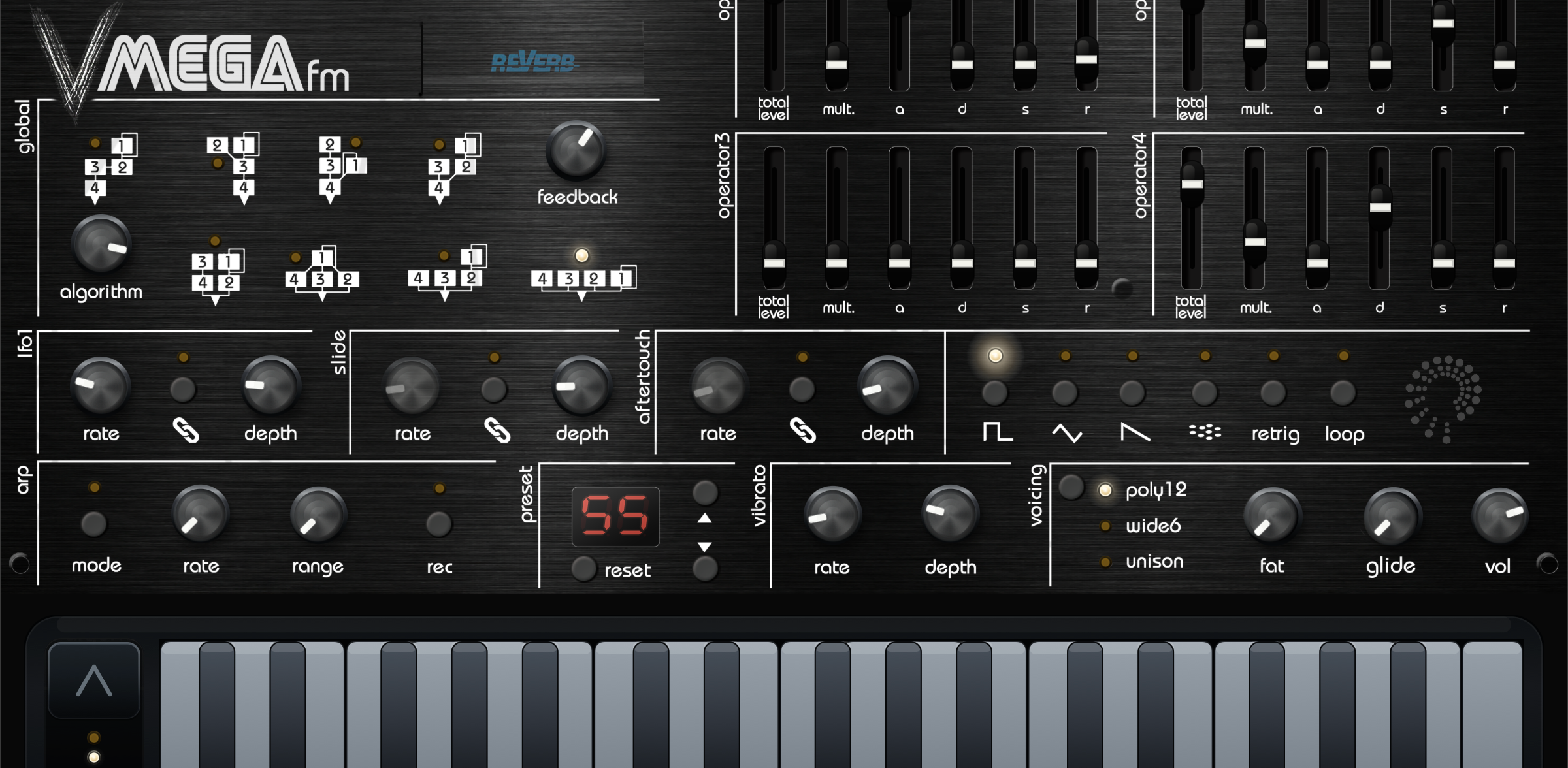Select the sawtooth wave LFO shape button
Screen dimensions: 1568x768
[1132, 393]
